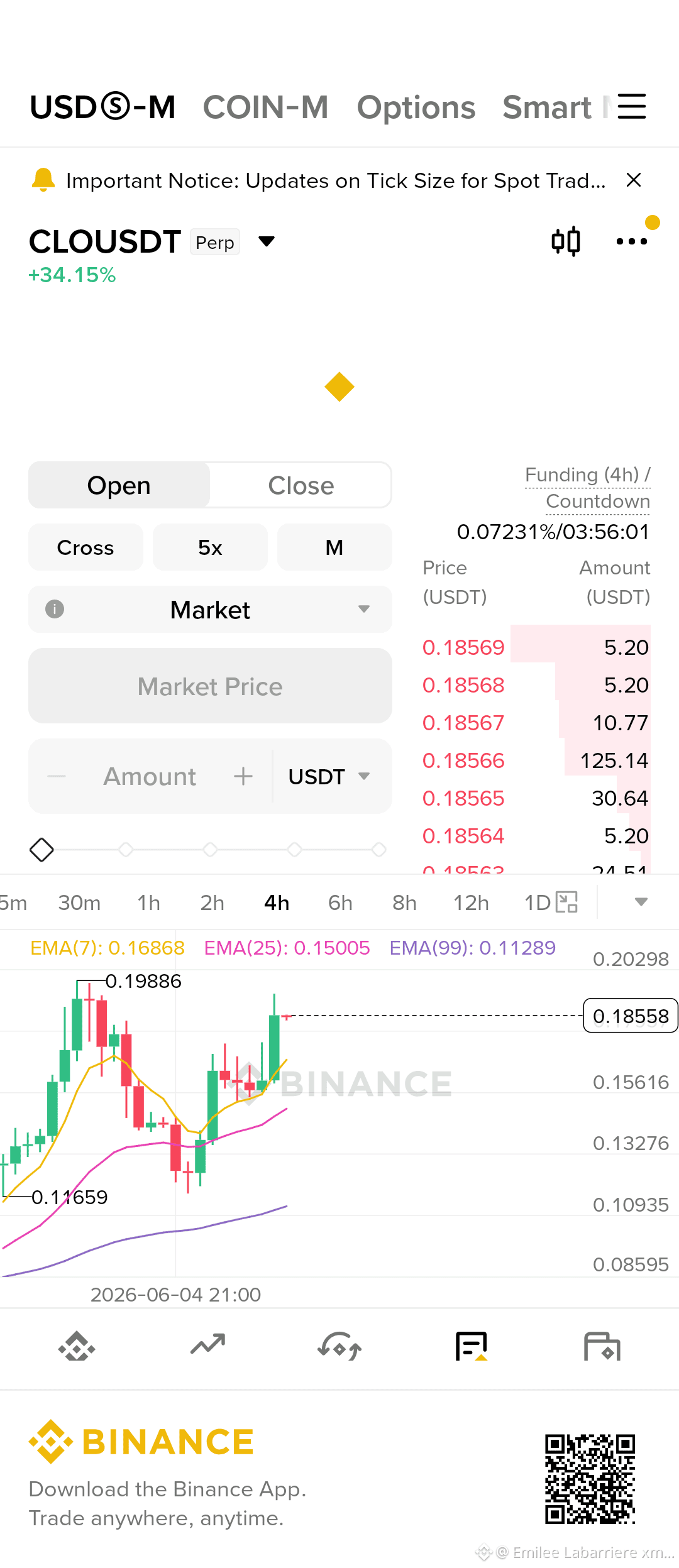Tap the download QR code
The image size is (679, 1568).
[590, 1479]
